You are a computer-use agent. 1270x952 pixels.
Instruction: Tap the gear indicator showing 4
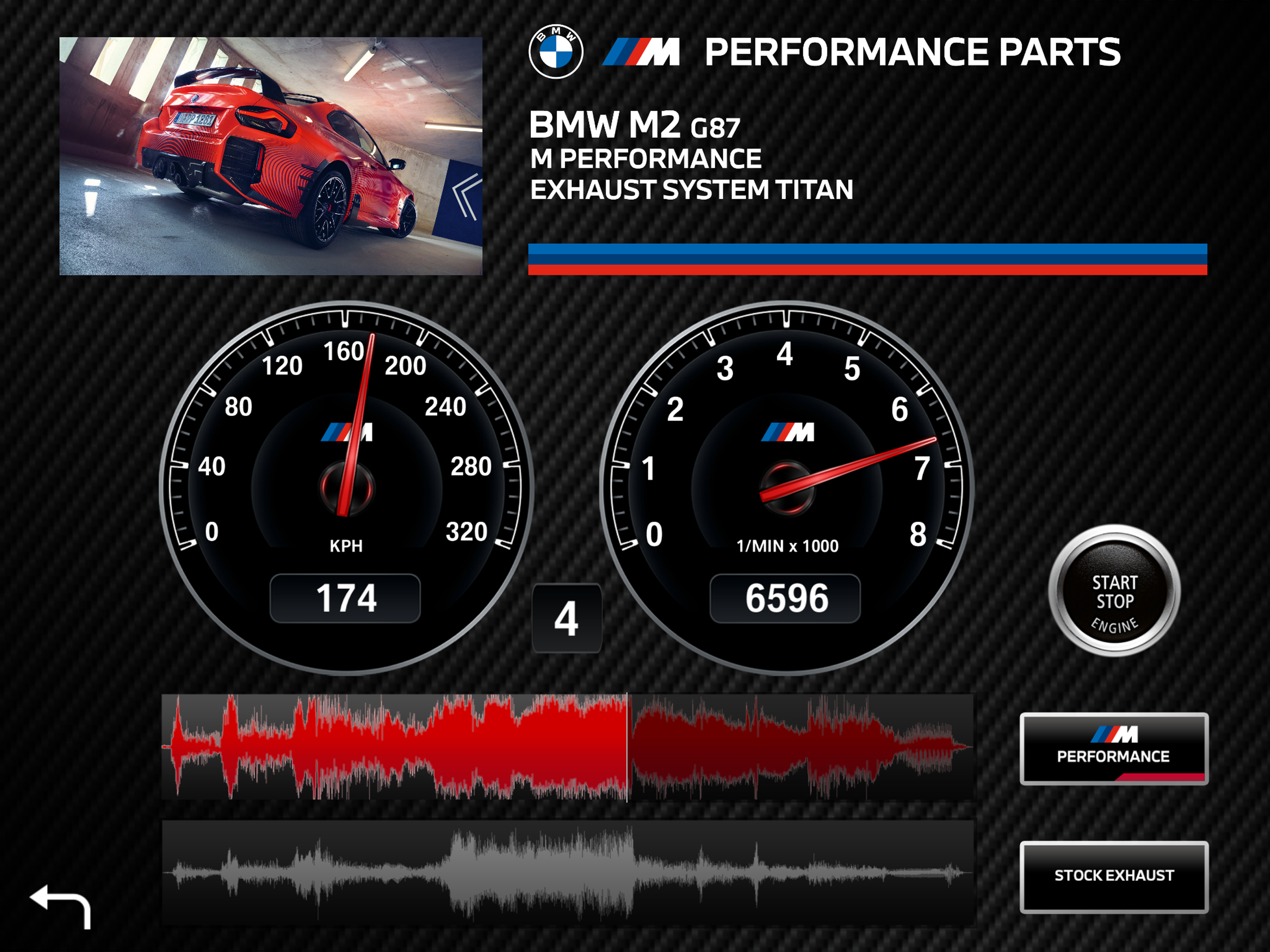click(566, 618)
